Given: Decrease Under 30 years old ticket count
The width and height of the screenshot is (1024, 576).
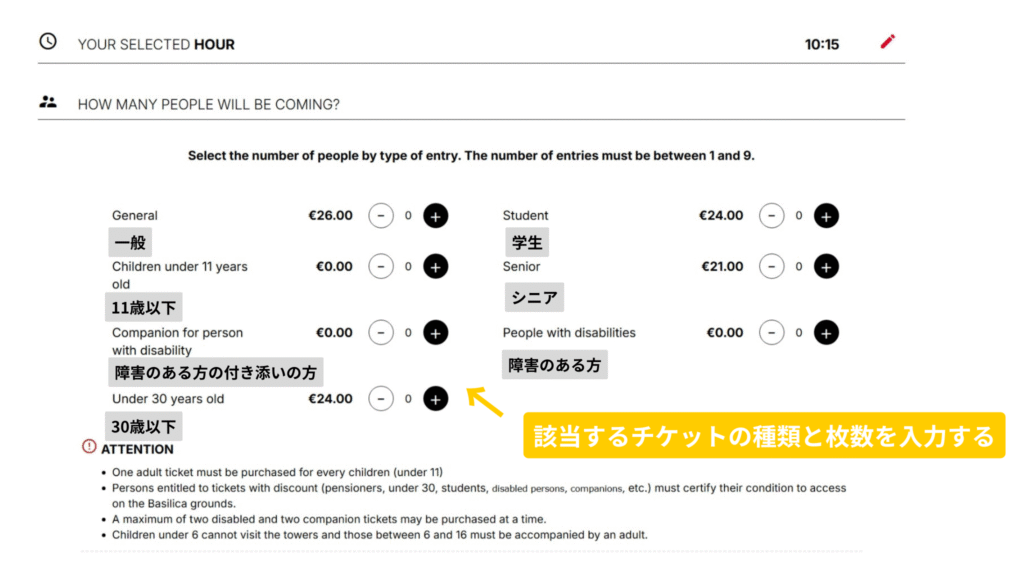Looking at the screenshot, I should tap(381, 398).
